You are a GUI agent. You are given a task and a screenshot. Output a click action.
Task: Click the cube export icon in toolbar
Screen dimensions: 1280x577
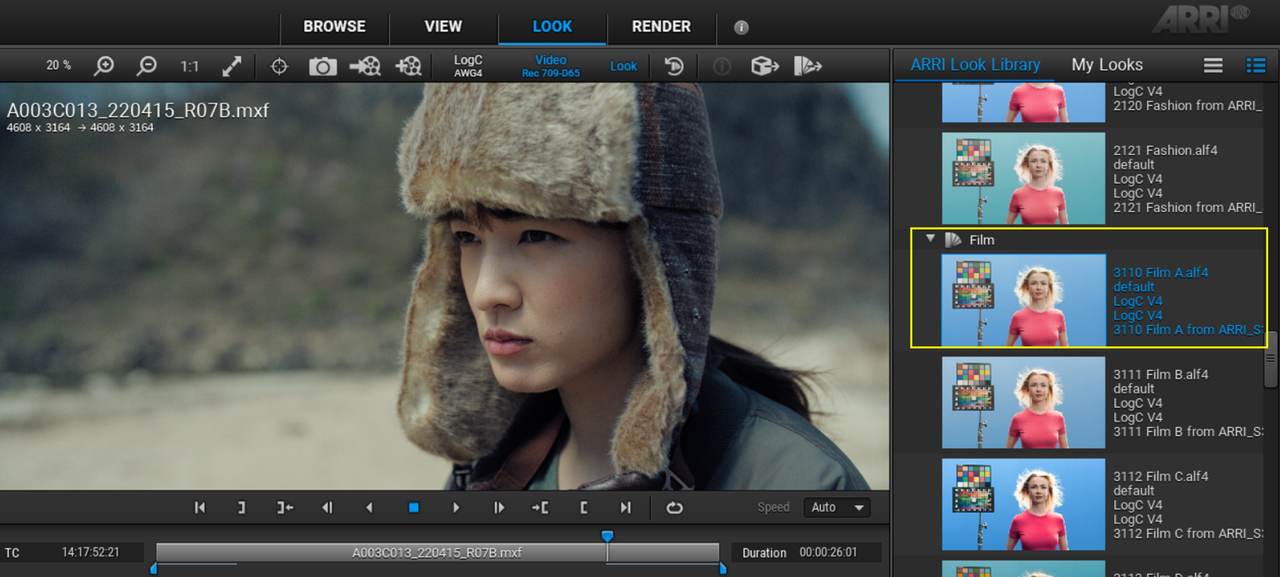point(765,66)
